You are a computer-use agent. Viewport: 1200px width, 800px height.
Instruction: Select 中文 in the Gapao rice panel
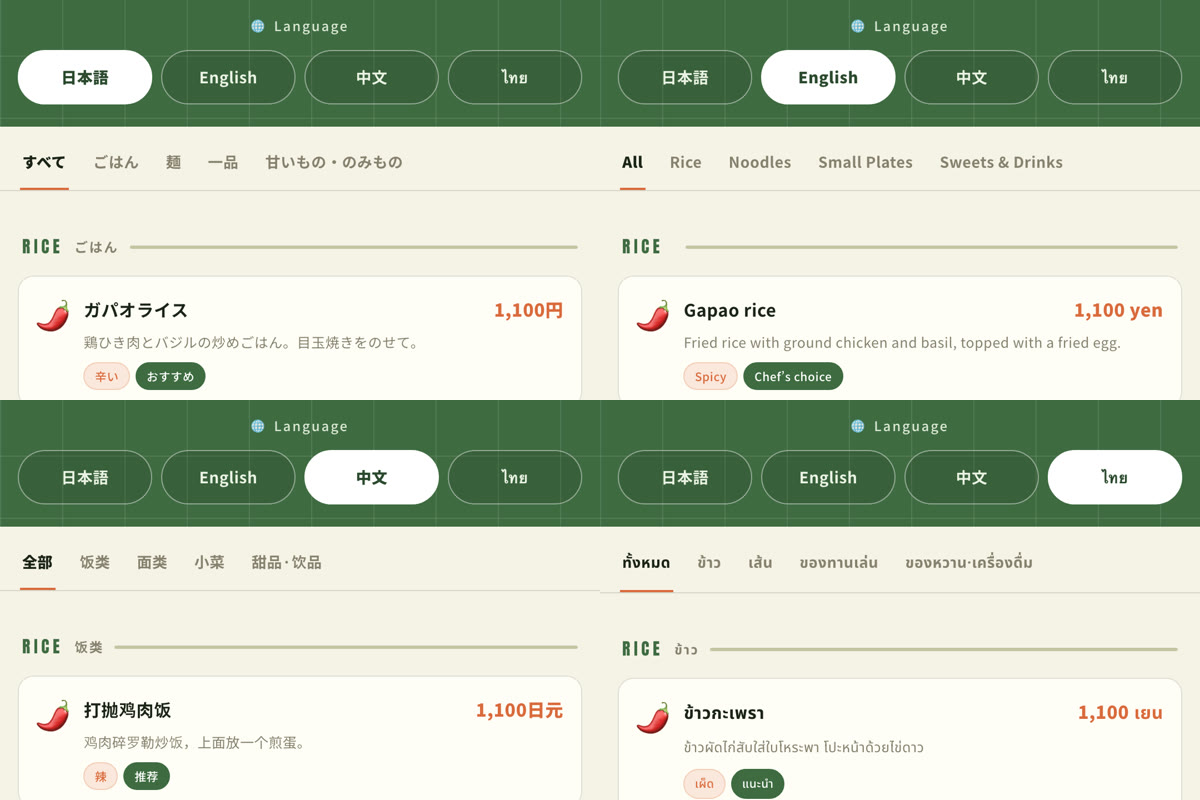[x=971, y=77]
